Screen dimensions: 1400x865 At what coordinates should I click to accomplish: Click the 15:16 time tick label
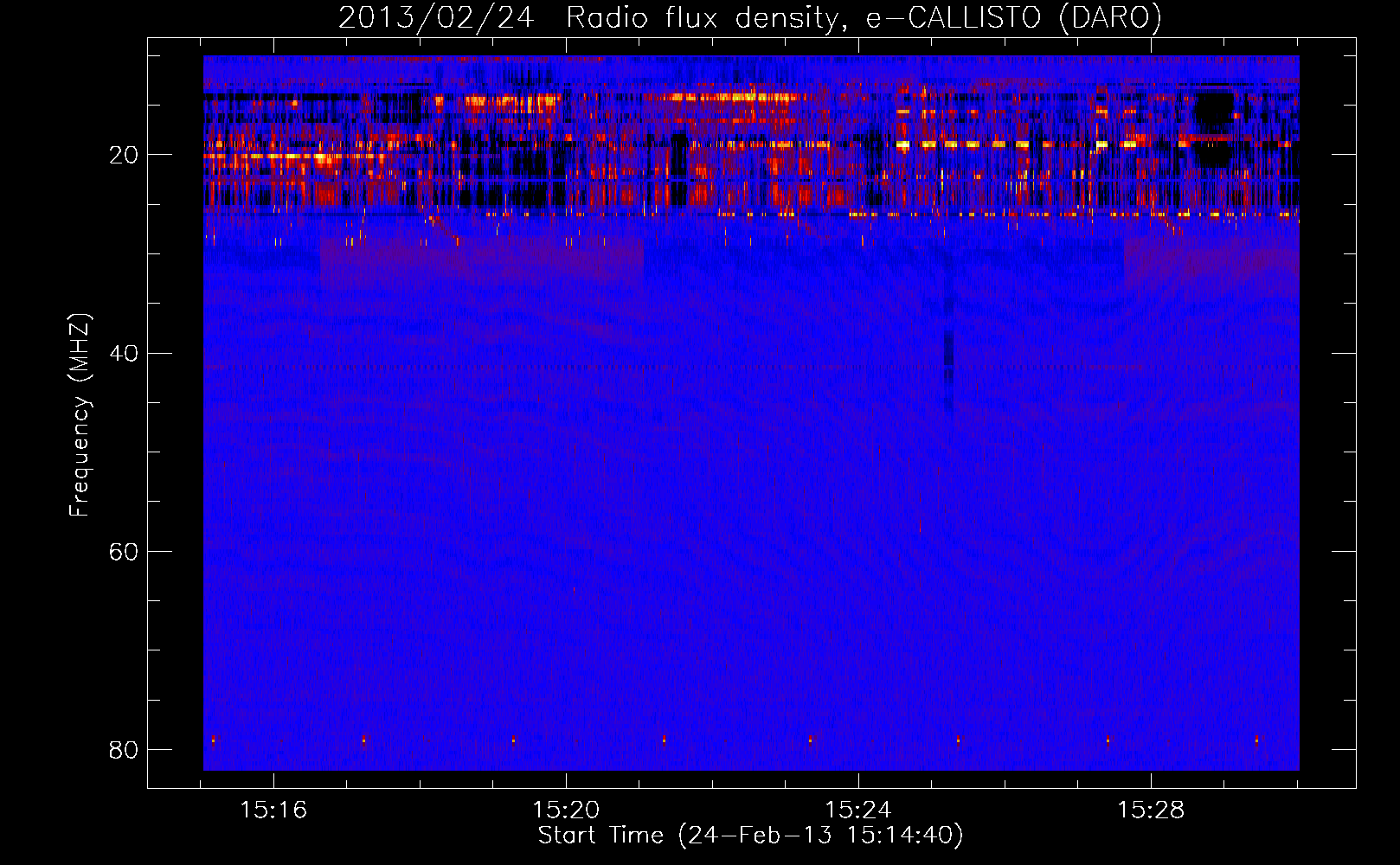coord(273,811)
